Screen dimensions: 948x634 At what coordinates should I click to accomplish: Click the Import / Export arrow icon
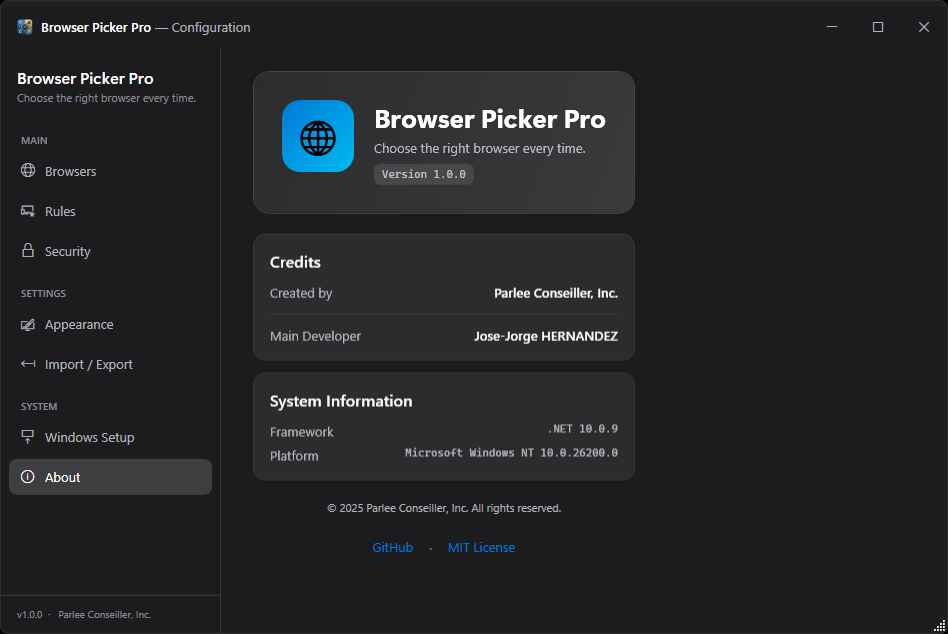click(x=28, y=364)
